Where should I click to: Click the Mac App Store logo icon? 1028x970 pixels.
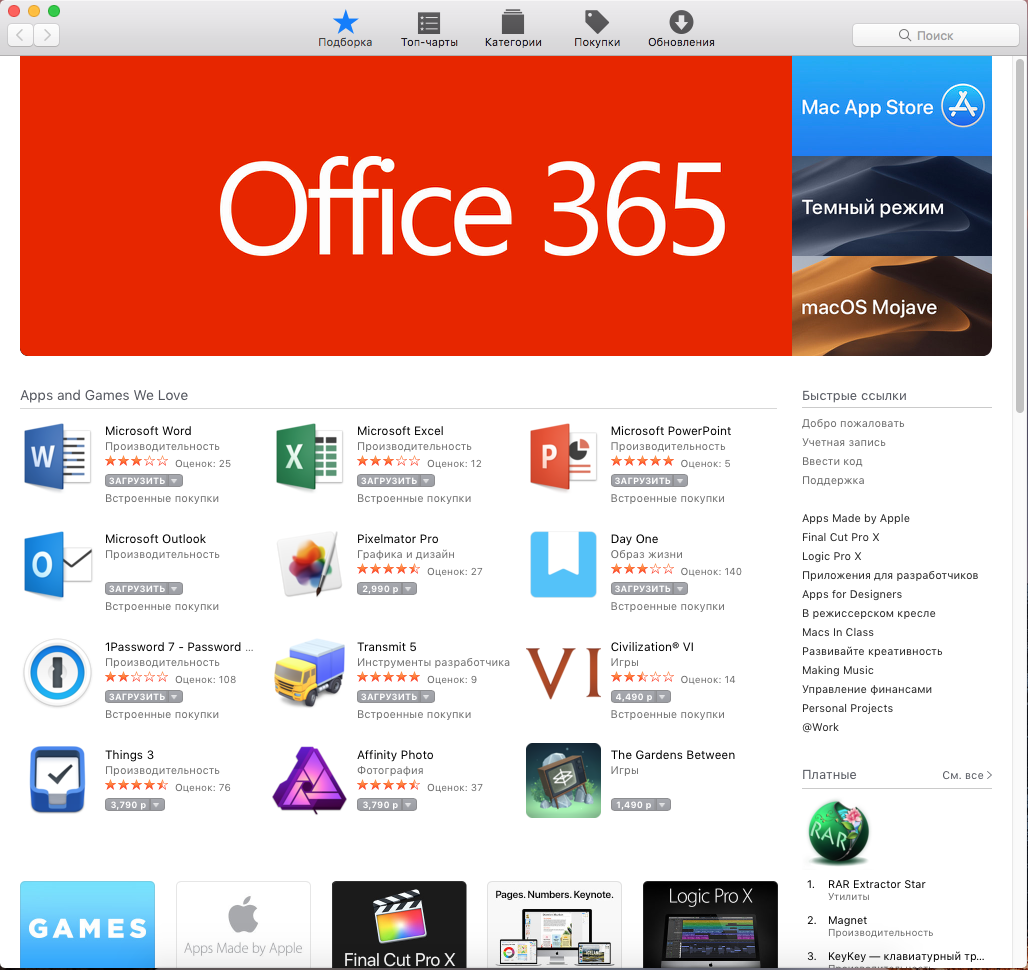click(962, 106)
